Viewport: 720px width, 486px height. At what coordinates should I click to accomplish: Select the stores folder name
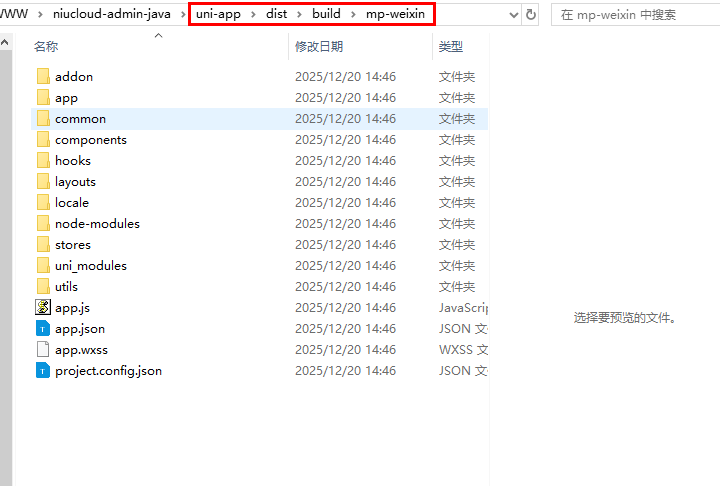coord(73,245)
